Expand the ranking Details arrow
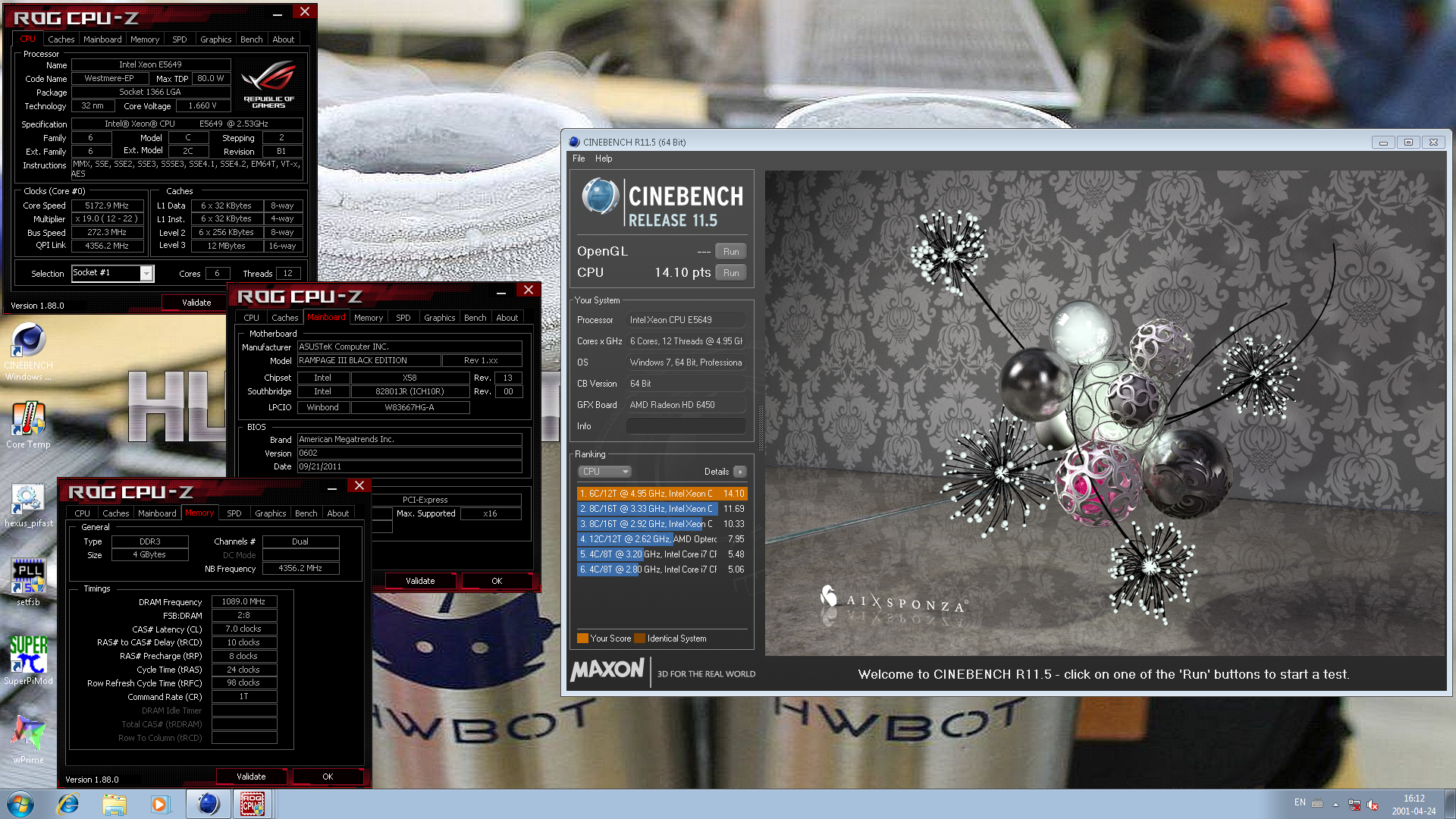Image resolution: width=1456 pixels, height=819 pixels. (x=740, y=472)
